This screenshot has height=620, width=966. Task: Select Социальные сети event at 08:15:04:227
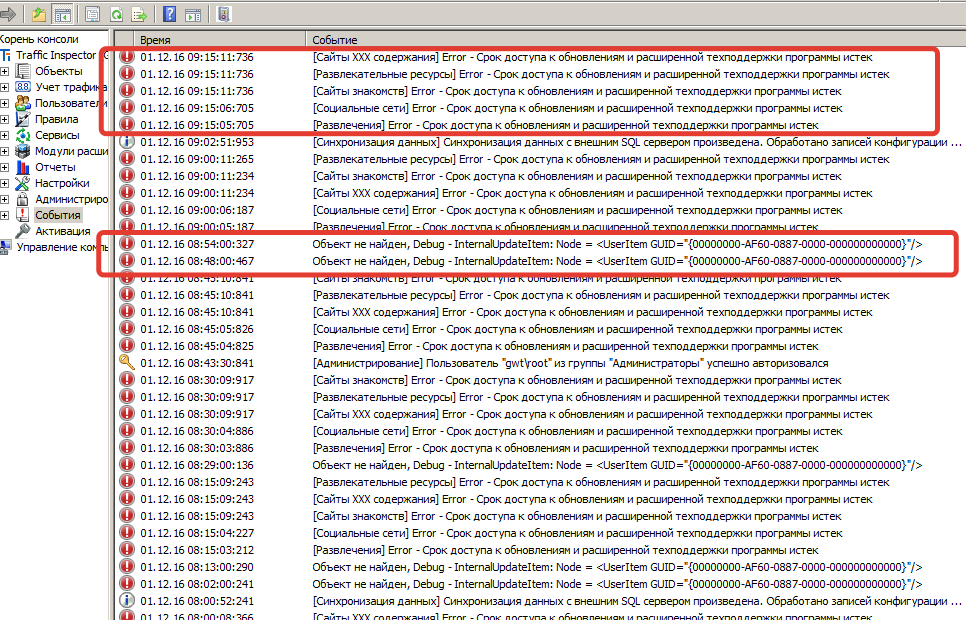click(x=577, y=533)
